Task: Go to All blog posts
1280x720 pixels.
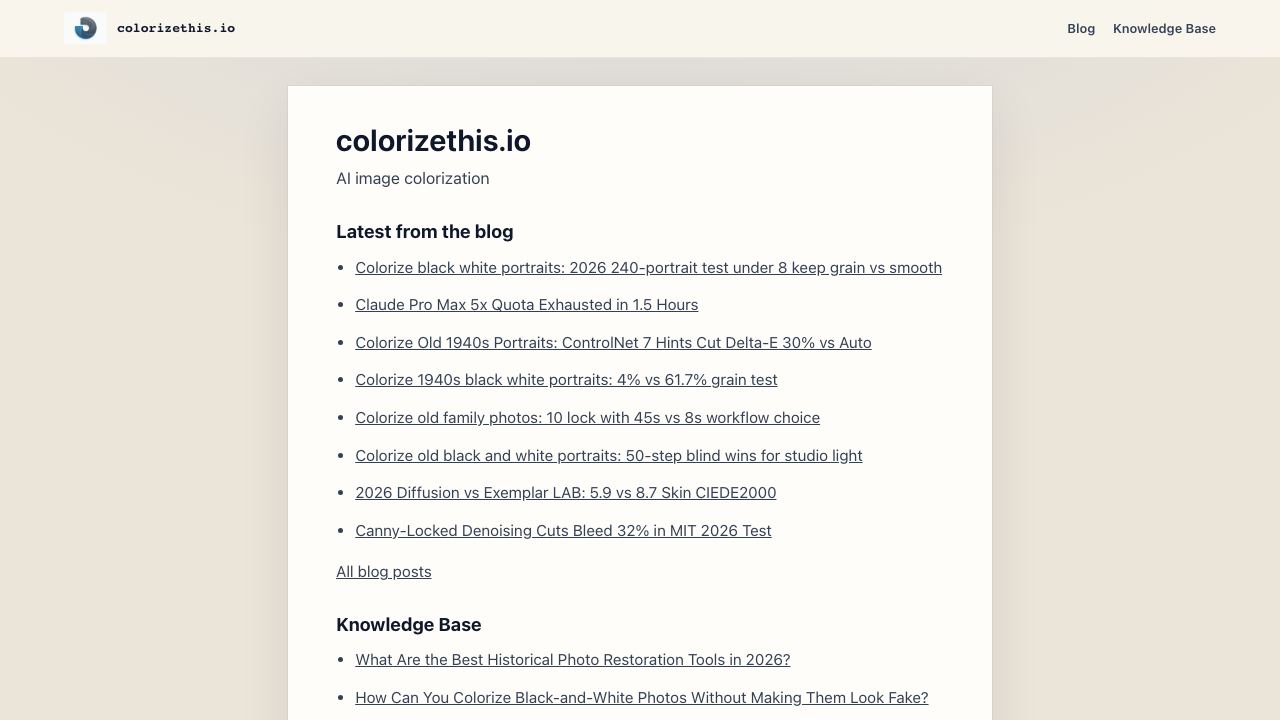Action: (384, 572)
